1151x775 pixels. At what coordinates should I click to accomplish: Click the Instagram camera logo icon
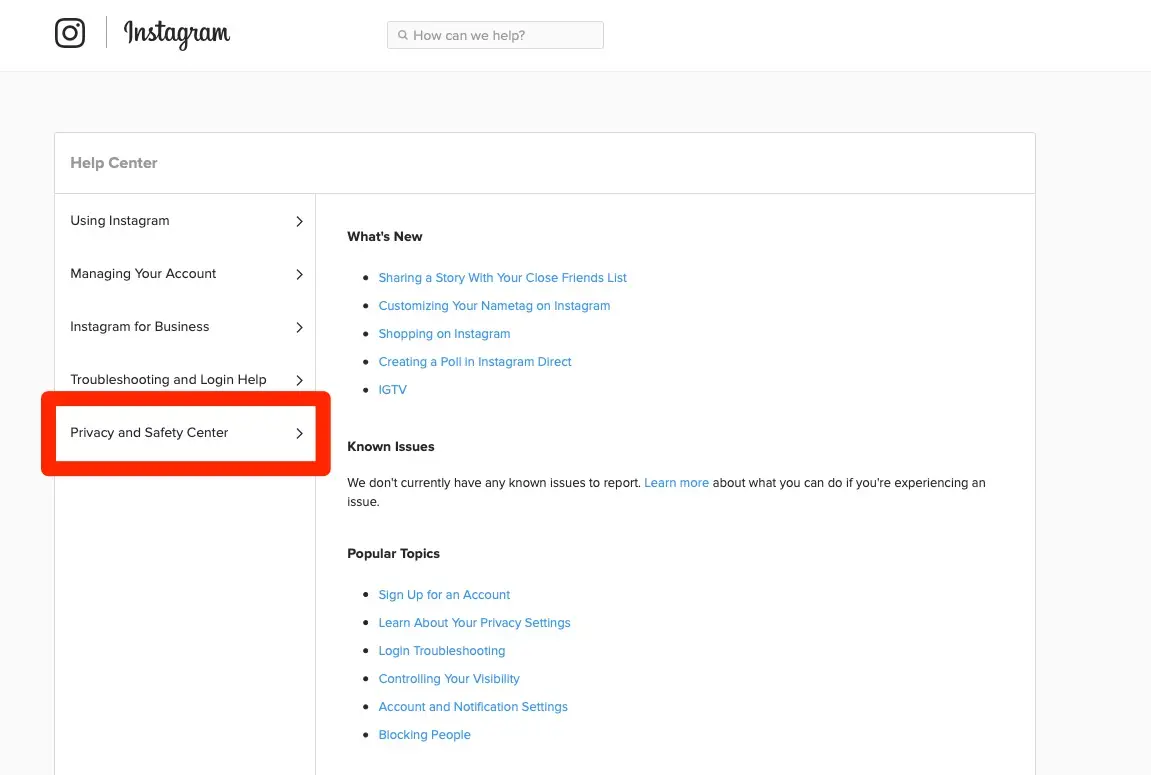click(x=70, y=33)
